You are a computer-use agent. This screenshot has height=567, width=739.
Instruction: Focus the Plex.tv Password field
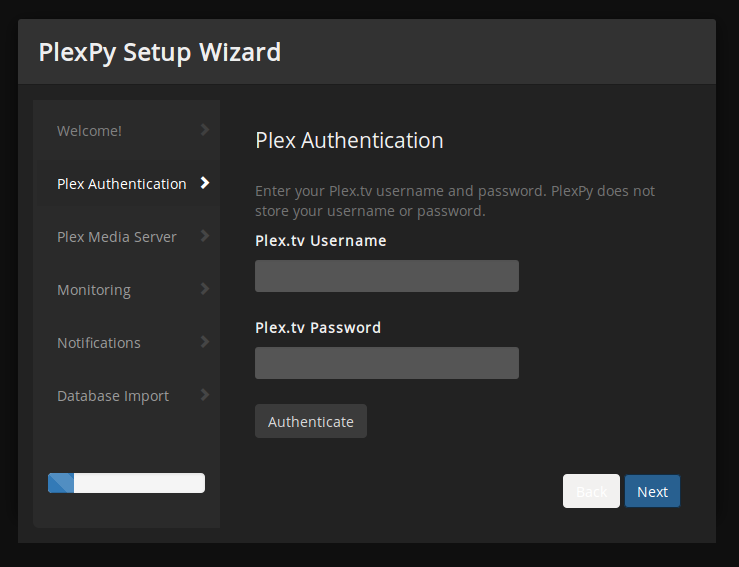(x=387, y=363)
